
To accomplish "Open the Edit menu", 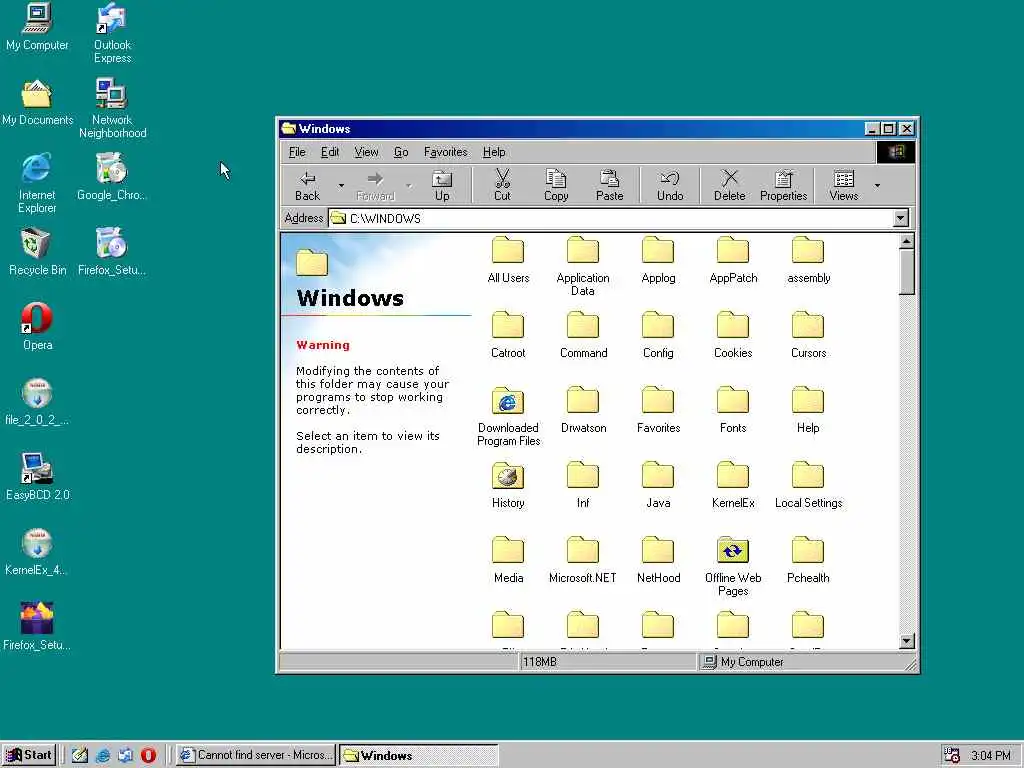I will coord(330,152).
